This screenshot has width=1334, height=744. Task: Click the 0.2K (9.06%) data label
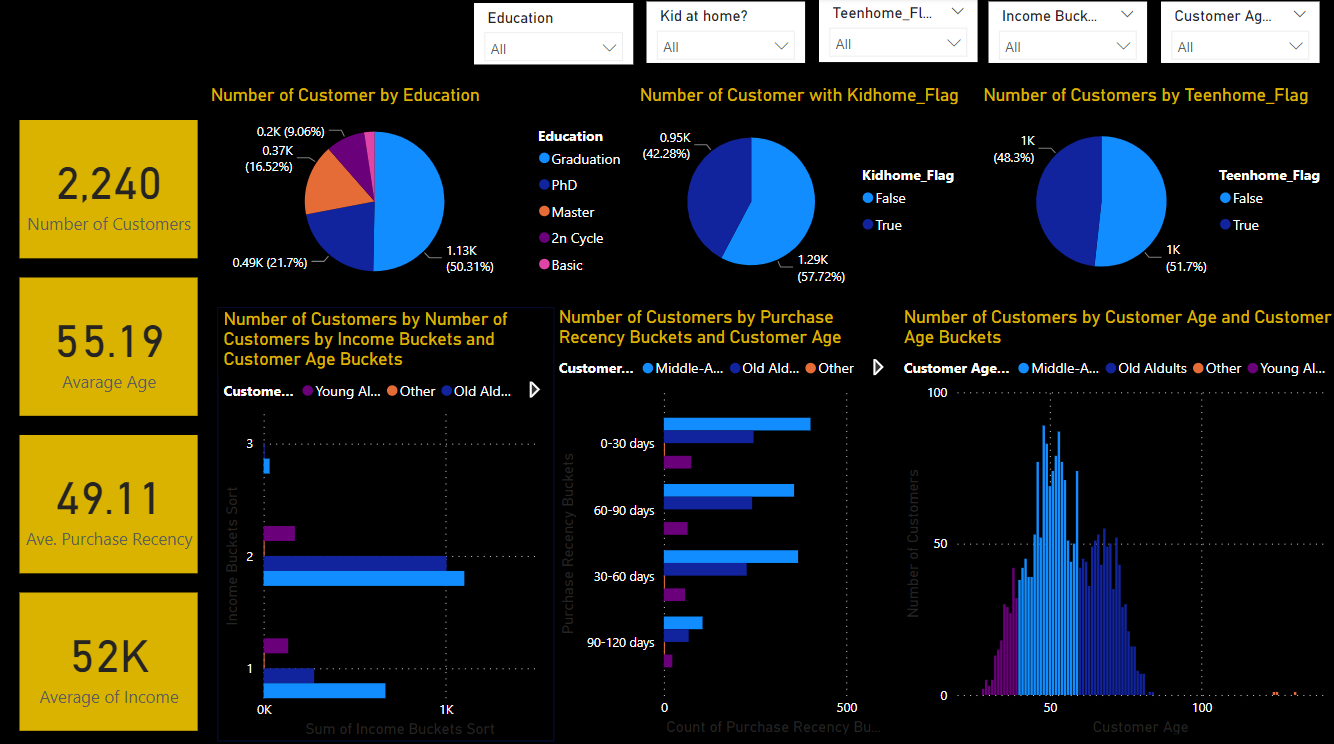[291, 131]
